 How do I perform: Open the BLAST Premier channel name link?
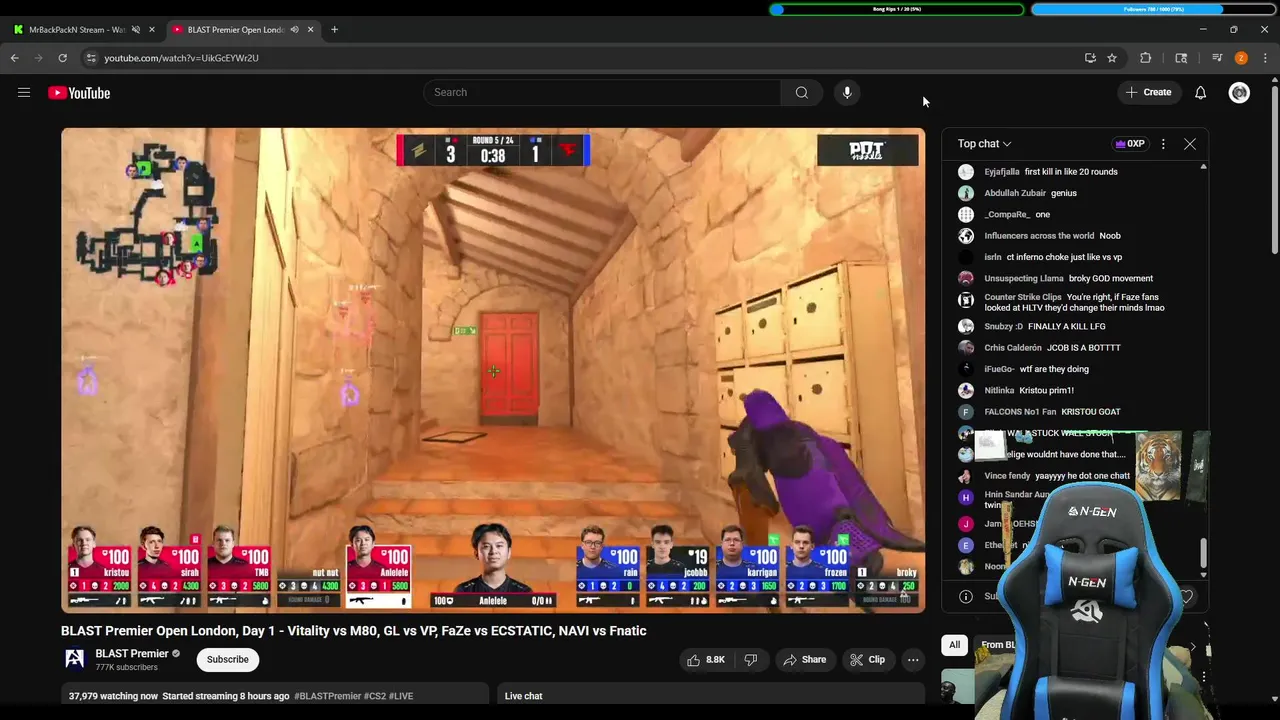(x=132, y=654)
